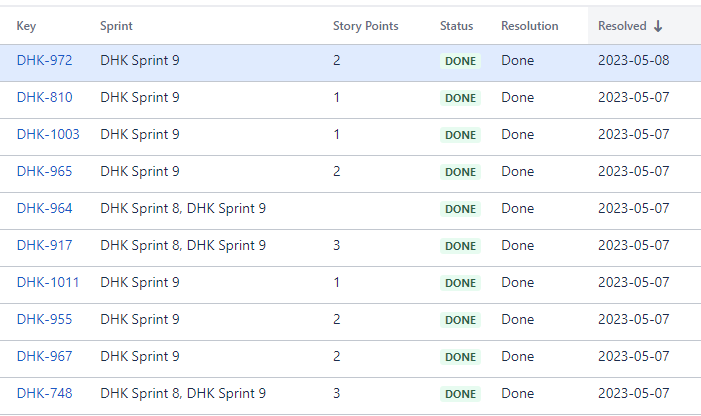
Task: Open issue link DHK-955
Action: (x=44, y=319)
